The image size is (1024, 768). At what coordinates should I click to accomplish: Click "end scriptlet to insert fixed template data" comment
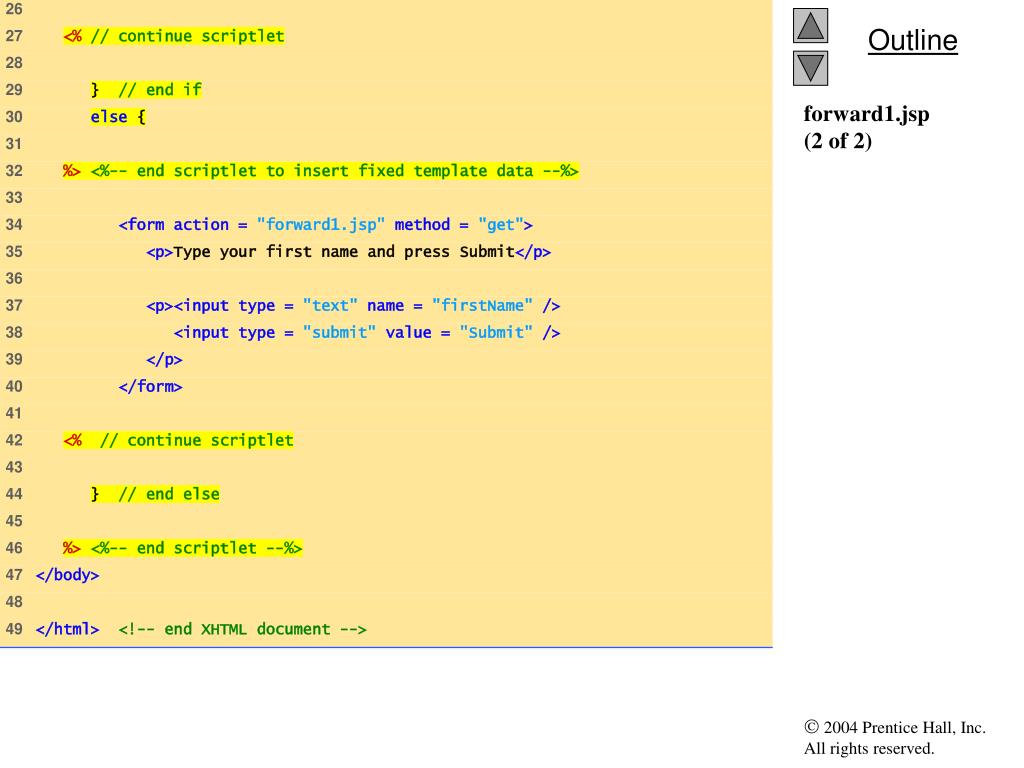(334, 171)
